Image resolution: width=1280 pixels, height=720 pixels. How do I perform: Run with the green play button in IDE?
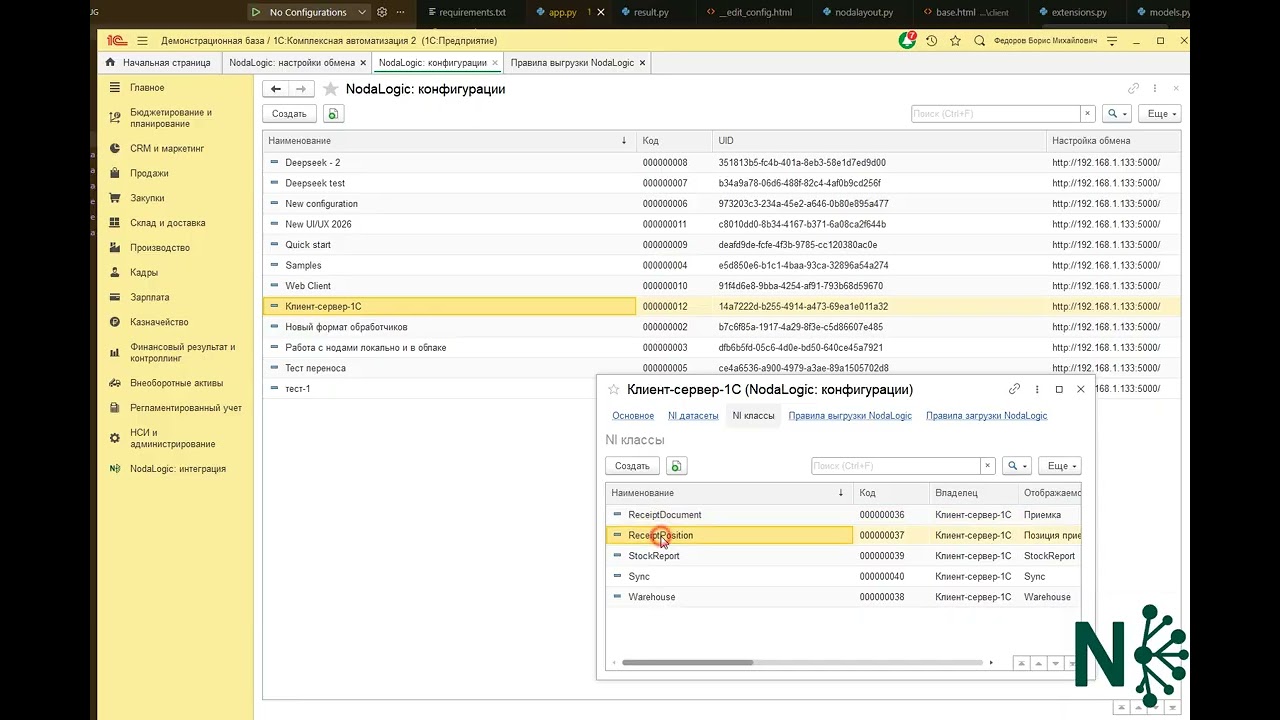(256, 12)
